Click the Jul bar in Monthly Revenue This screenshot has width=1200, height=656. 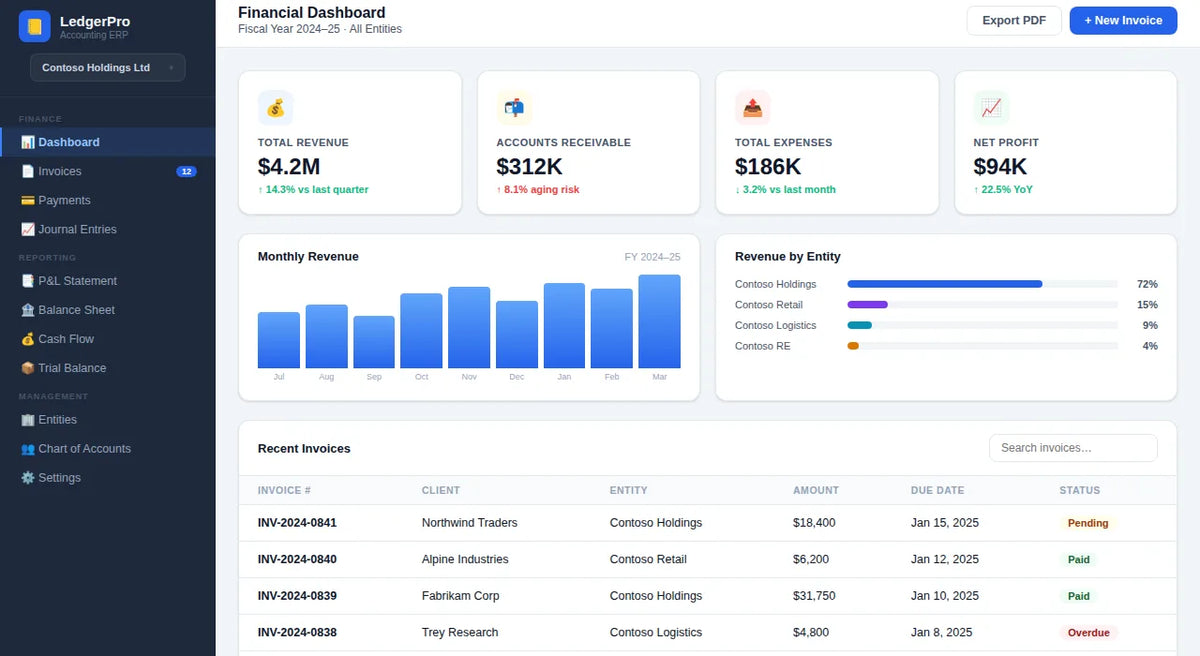point(279,340)
